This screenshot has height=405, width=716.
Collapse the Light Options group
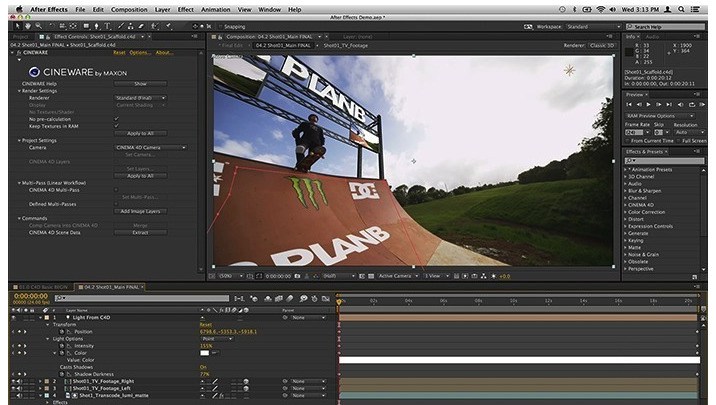(47, 339)
